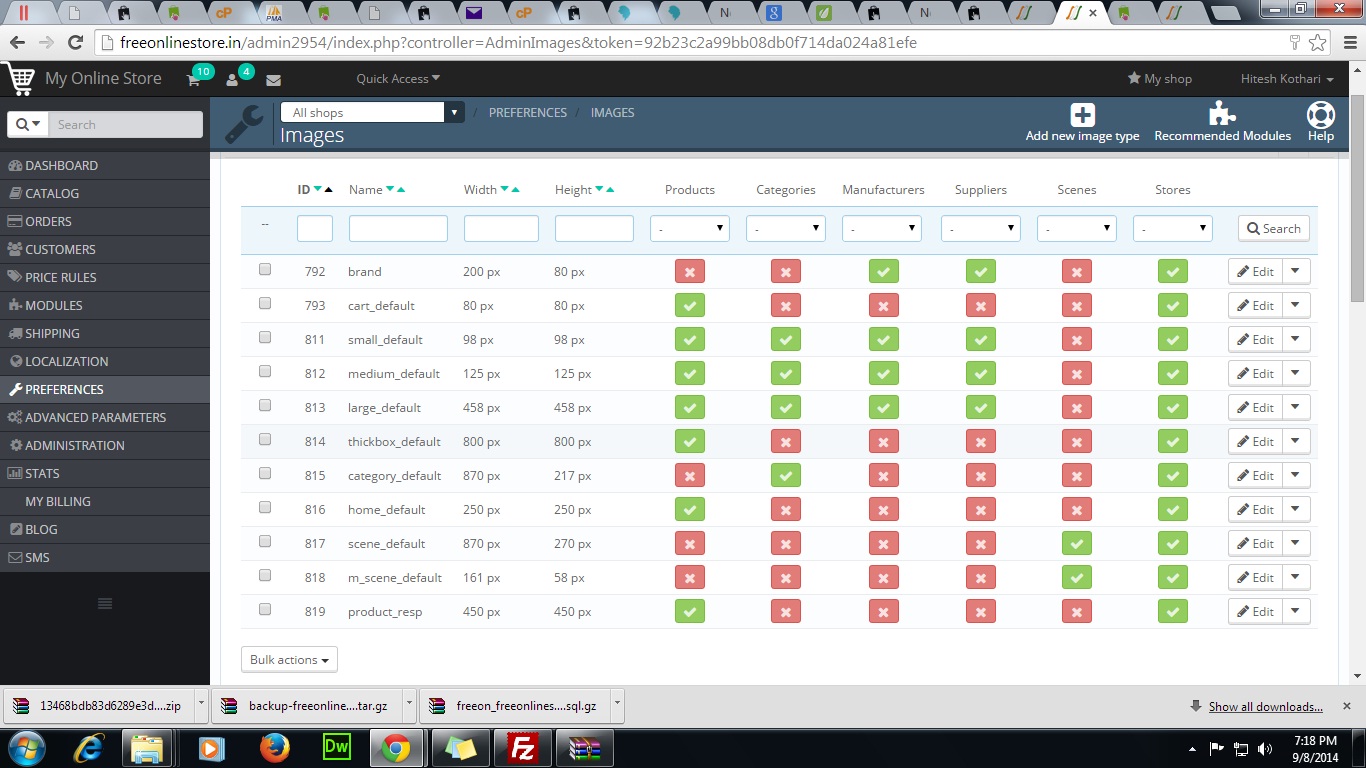Open the All shops dropdown
1366x768 pixels.
point(372,112)
